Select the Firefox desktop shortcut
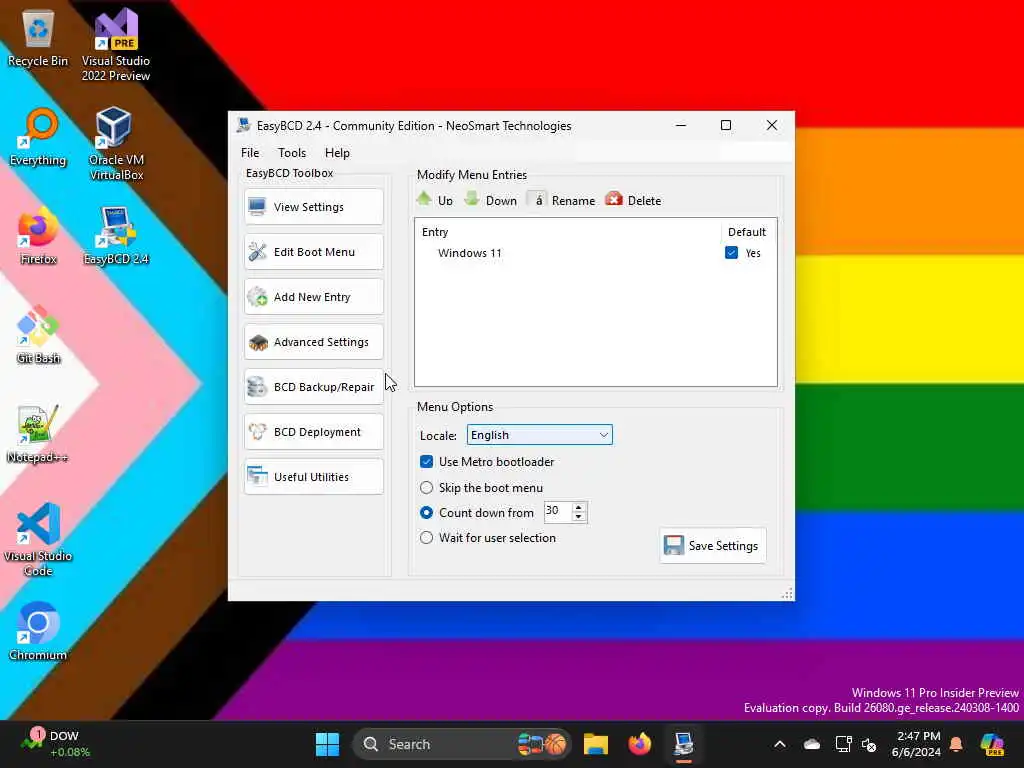1024x768 pixels. [38, 236]
